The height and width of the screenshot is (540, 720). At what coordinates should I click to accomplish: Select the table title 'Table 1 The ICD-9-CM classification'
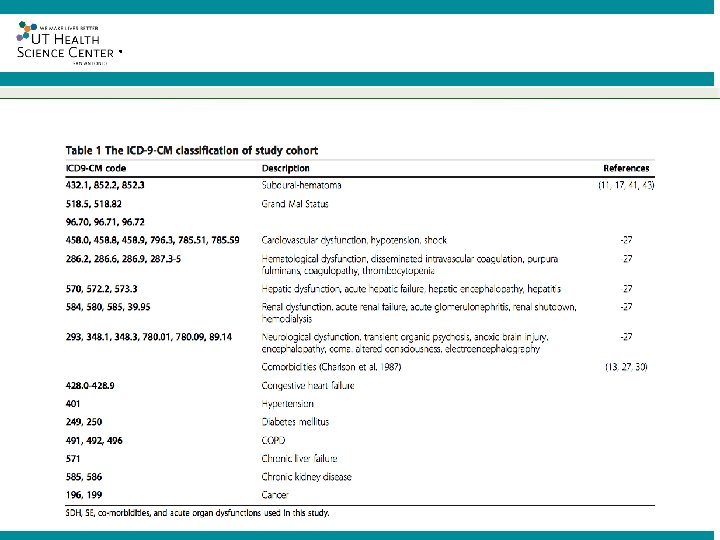coord(192,151)
